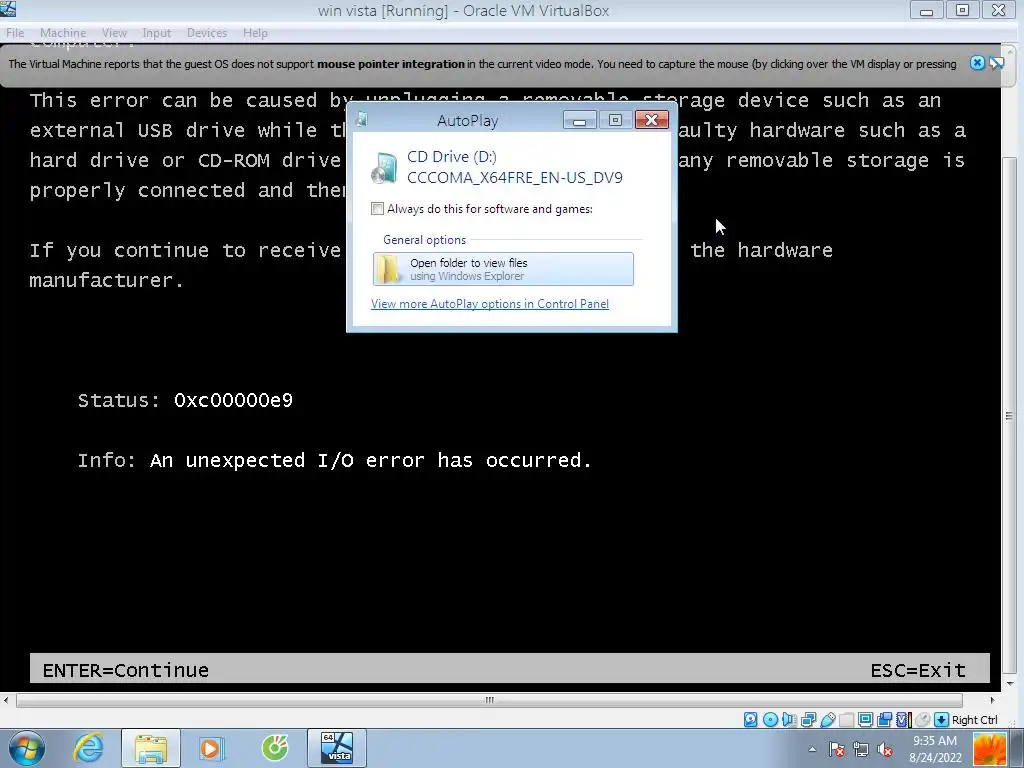Screen dimensions: 1024x768
Task: Click the 'ESC=Exit' text in VM
Action: [918, 671]
